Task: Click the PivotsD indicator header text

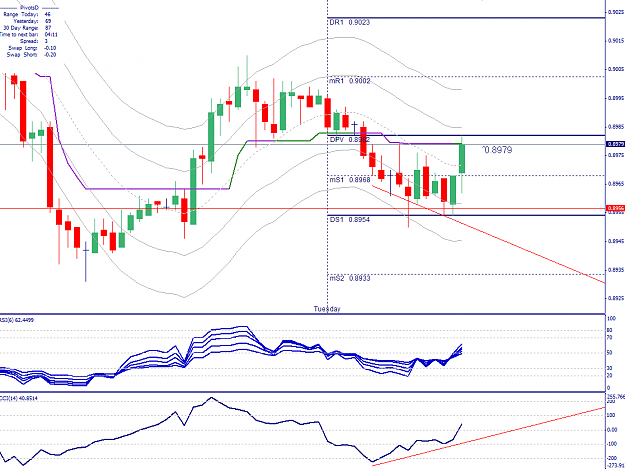Action: [29, 8]
